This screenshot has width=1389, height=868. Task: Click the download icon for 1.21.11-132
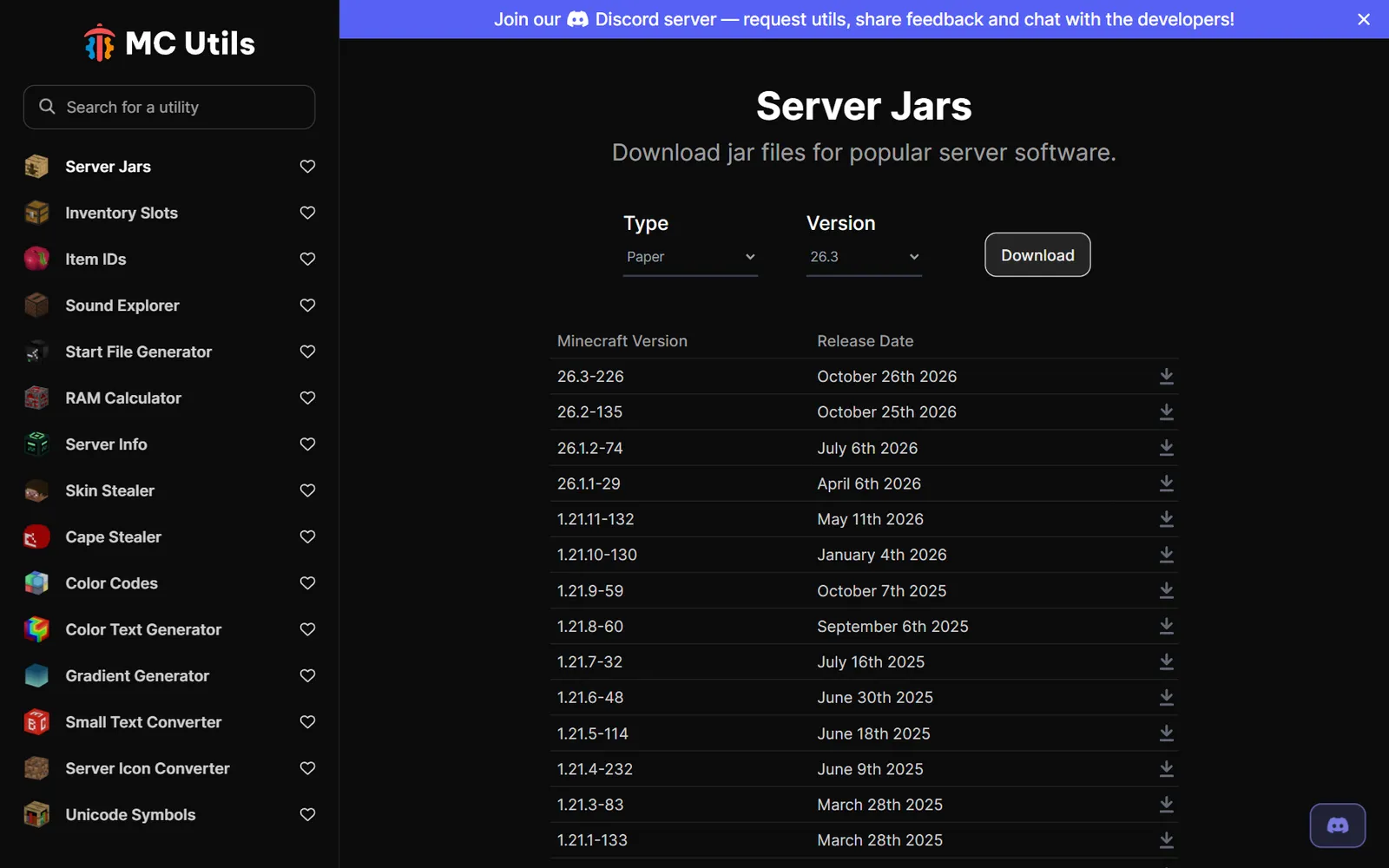click(x=1167, y=519)
